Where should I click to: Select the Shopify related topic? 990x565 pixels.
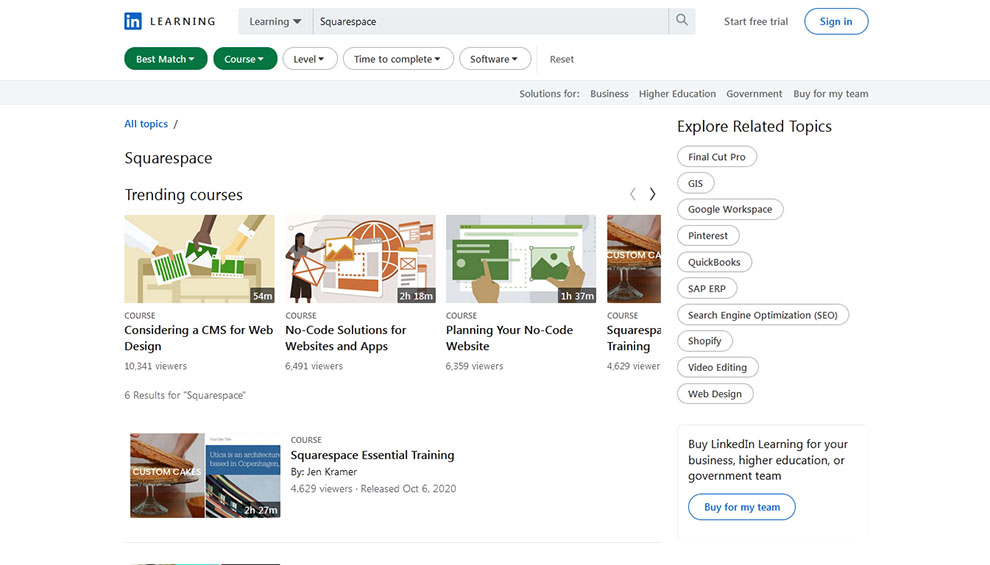pyautogui.click(x=705, y=341)
